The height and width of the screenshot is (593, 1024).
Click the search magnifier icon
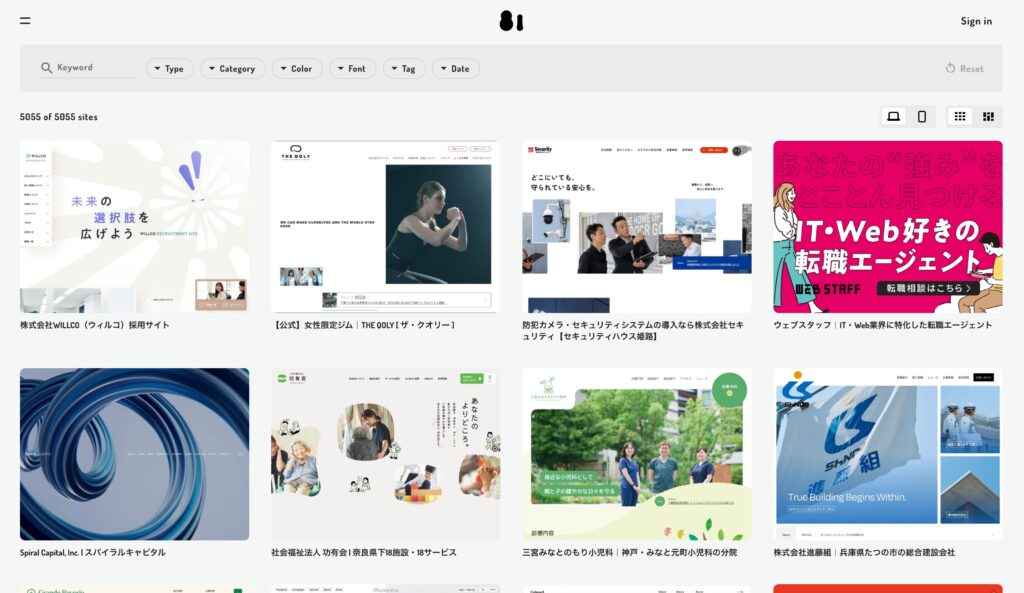[x=46, y=68]
